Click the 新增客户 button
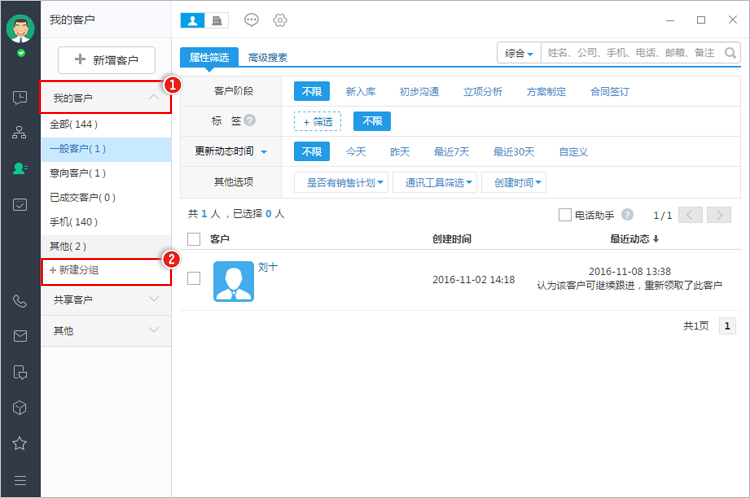The height and width of the screenshot is (498, 750). pos(107,60)
